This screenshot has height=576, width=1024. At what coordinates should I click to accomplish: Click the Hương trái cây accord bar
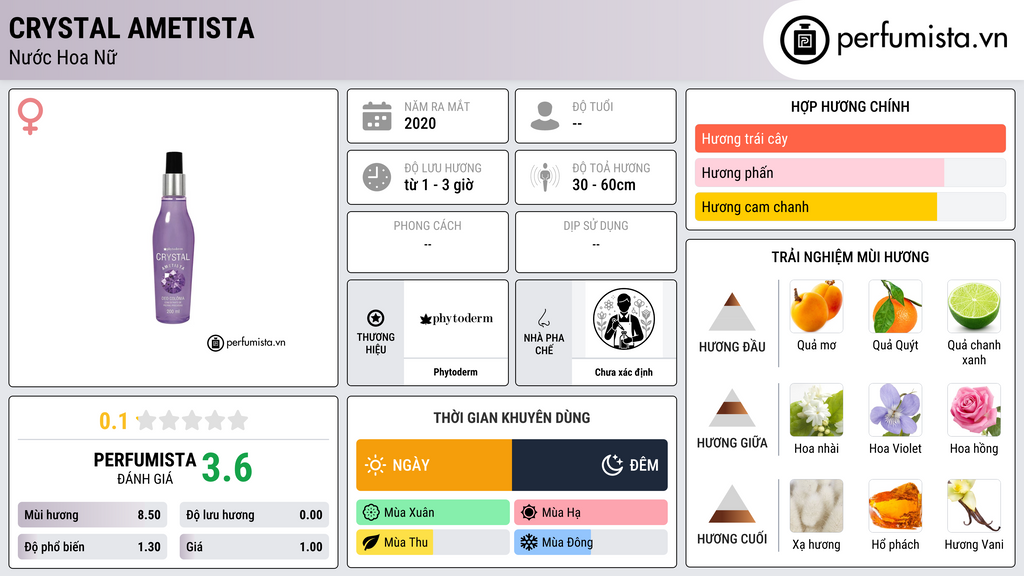pyautogui.click(x=850, y=138)
